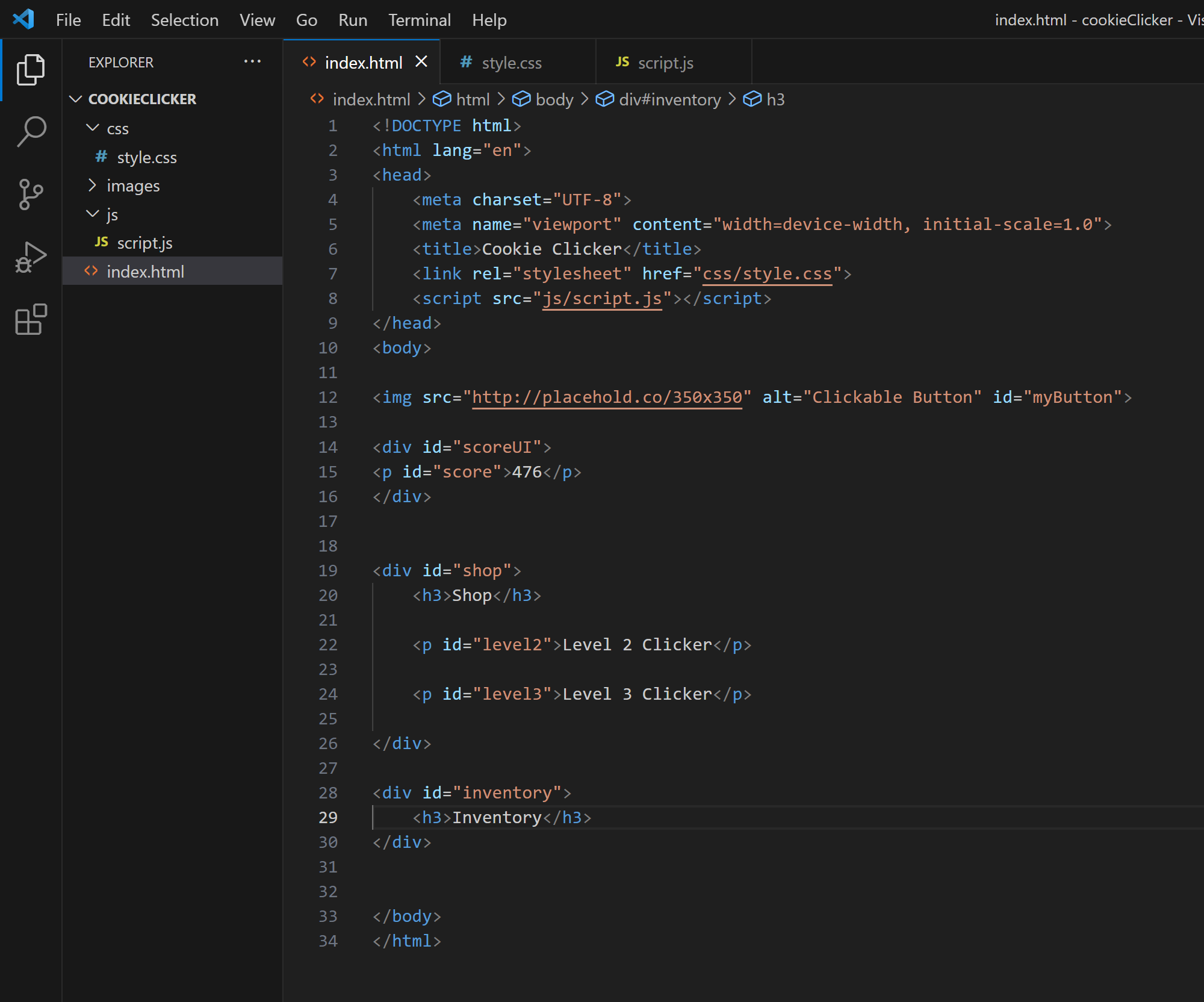Collapse the js folder

pyautogui.click(x=92, y=213)
